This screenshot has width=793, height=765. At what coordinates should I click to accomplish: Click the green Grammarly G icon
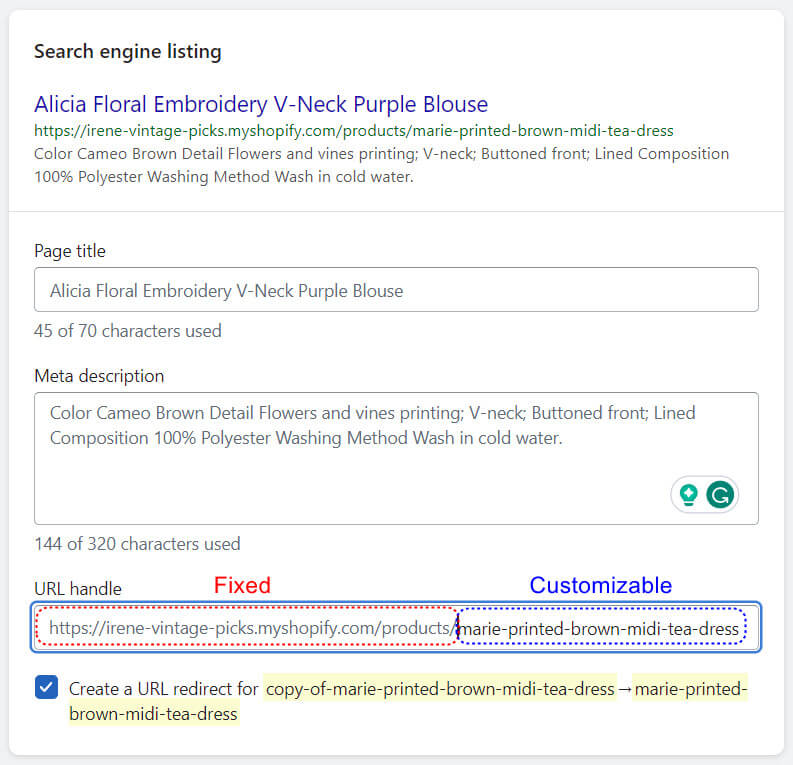720,494
